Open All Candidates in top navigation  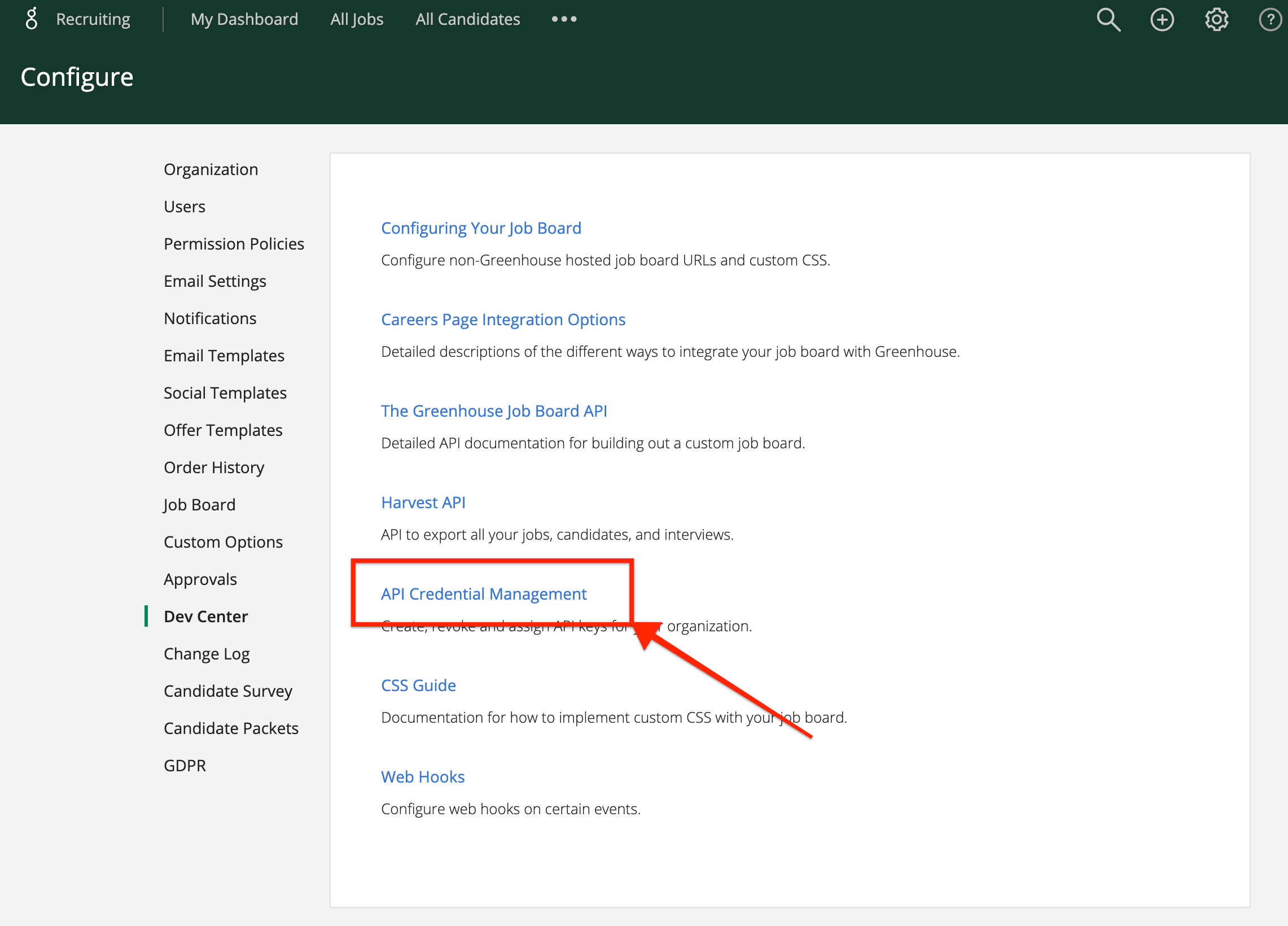point(467,19)
